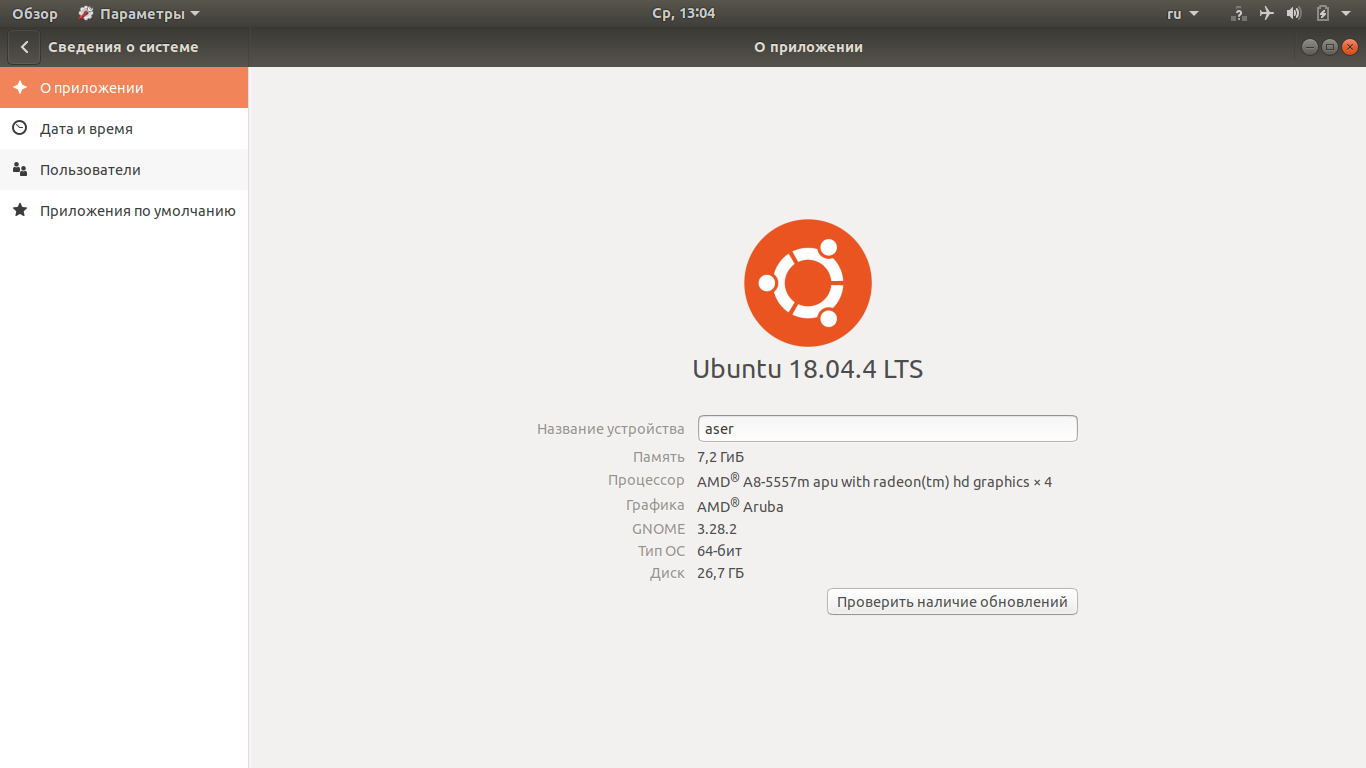Click the network status icon
The height and width of the screenshot is (768, 1366).
[x=1239, y=14]
